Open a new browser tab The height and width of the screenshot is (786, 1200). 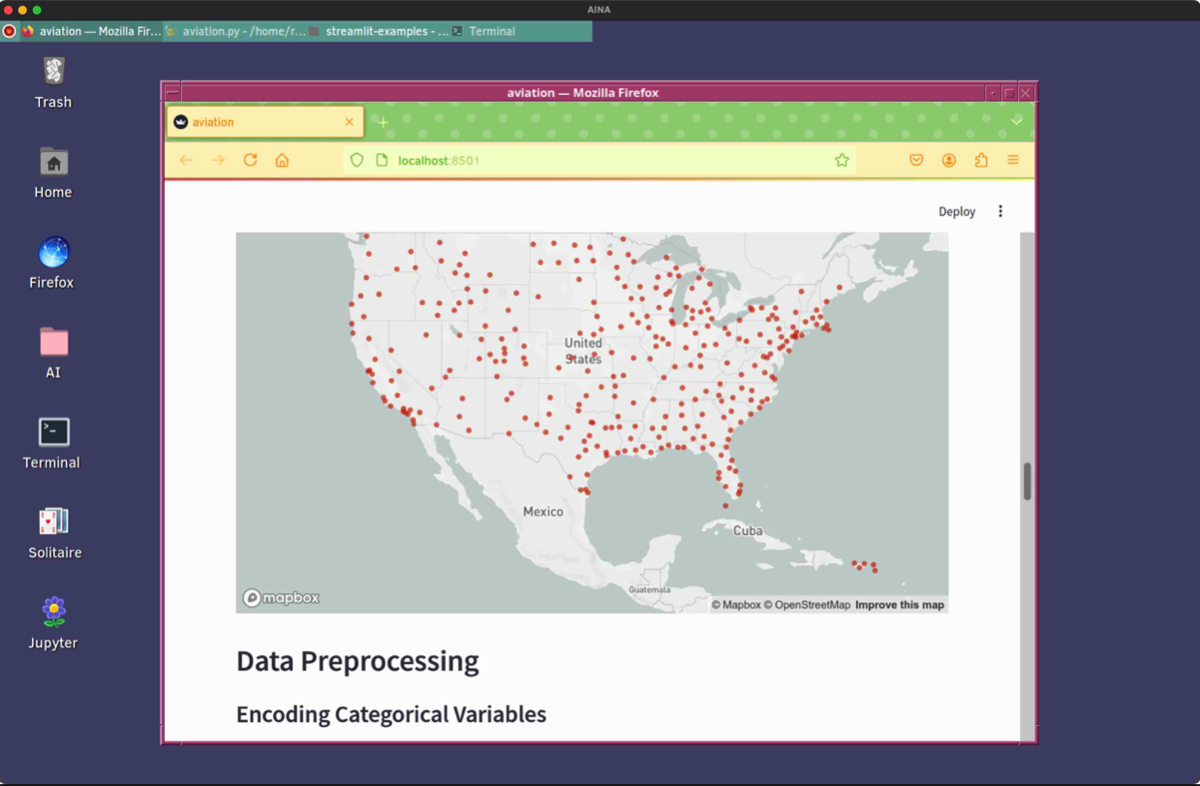click(x=382, y=122)
